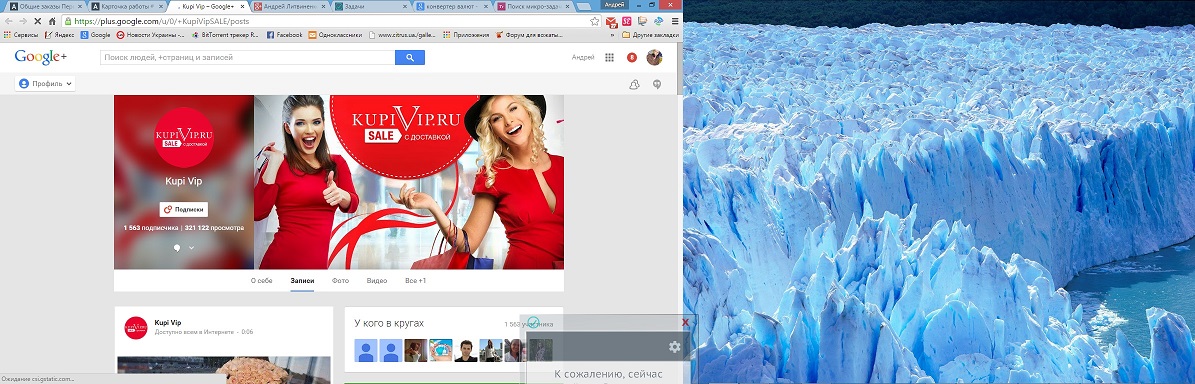Open the user account avatar
The width and height of the screenshot is (1195, 384).
654,57
